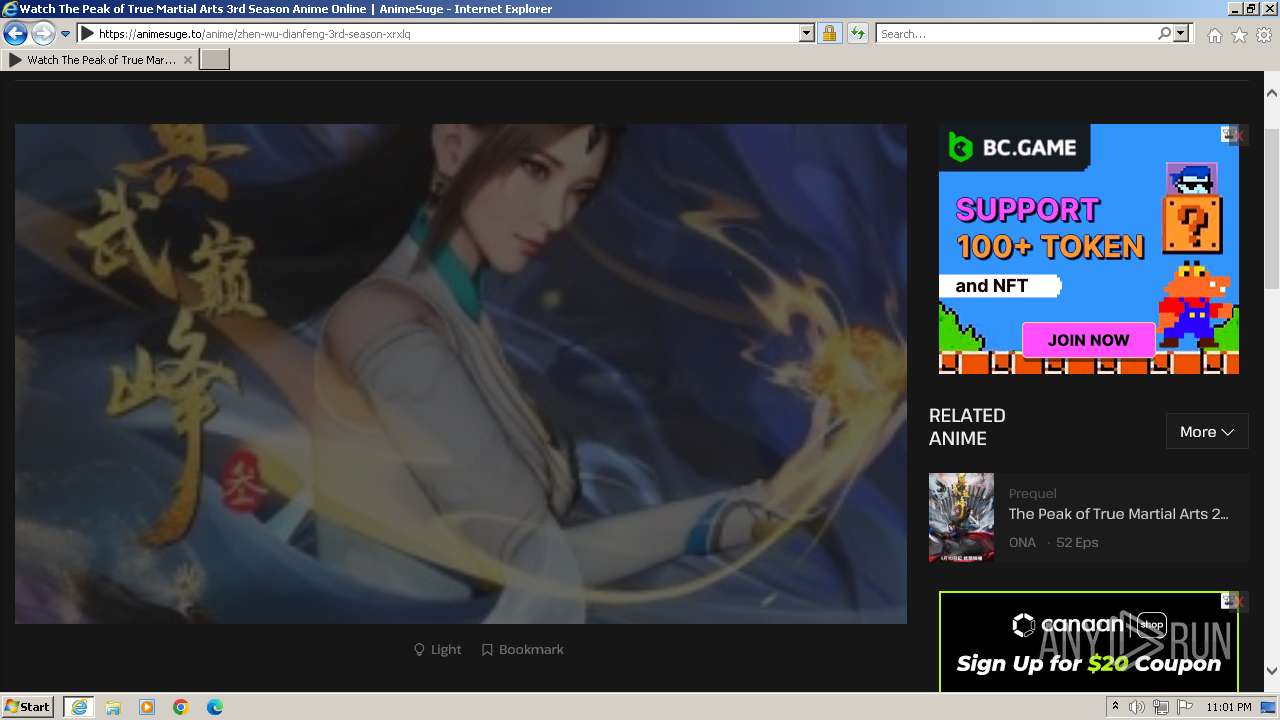Image resolution: width=1280 pixels, height=720 pixels.
Task: Open the Favorites star icon
Action: [1239, 35]
